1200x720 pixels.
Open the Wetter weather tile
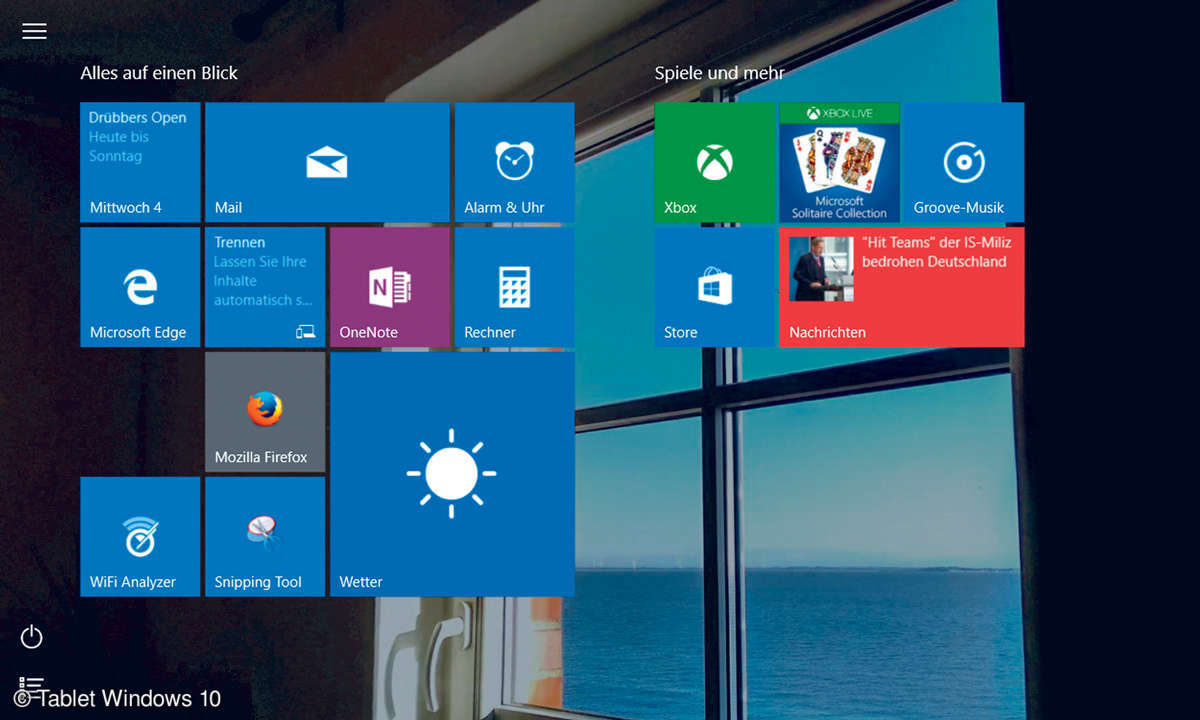[x=452, y=474]
